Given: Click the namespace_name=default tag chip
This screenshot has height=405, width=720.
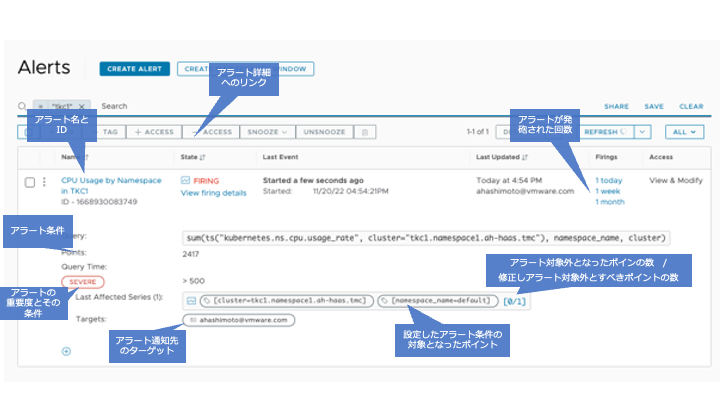Looking at the screenshot, I should pyautogui.click(x=438, y=301).
